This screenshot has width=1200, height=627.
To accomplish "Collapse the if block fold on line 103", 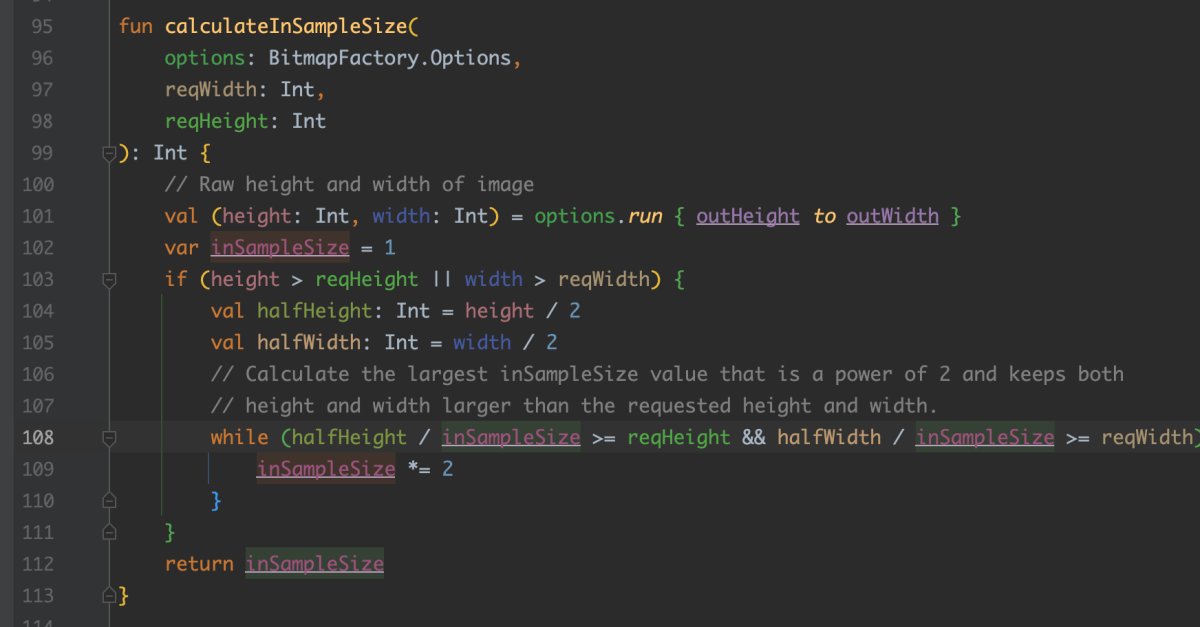I will pyautogui.click(x=109, y=280).
